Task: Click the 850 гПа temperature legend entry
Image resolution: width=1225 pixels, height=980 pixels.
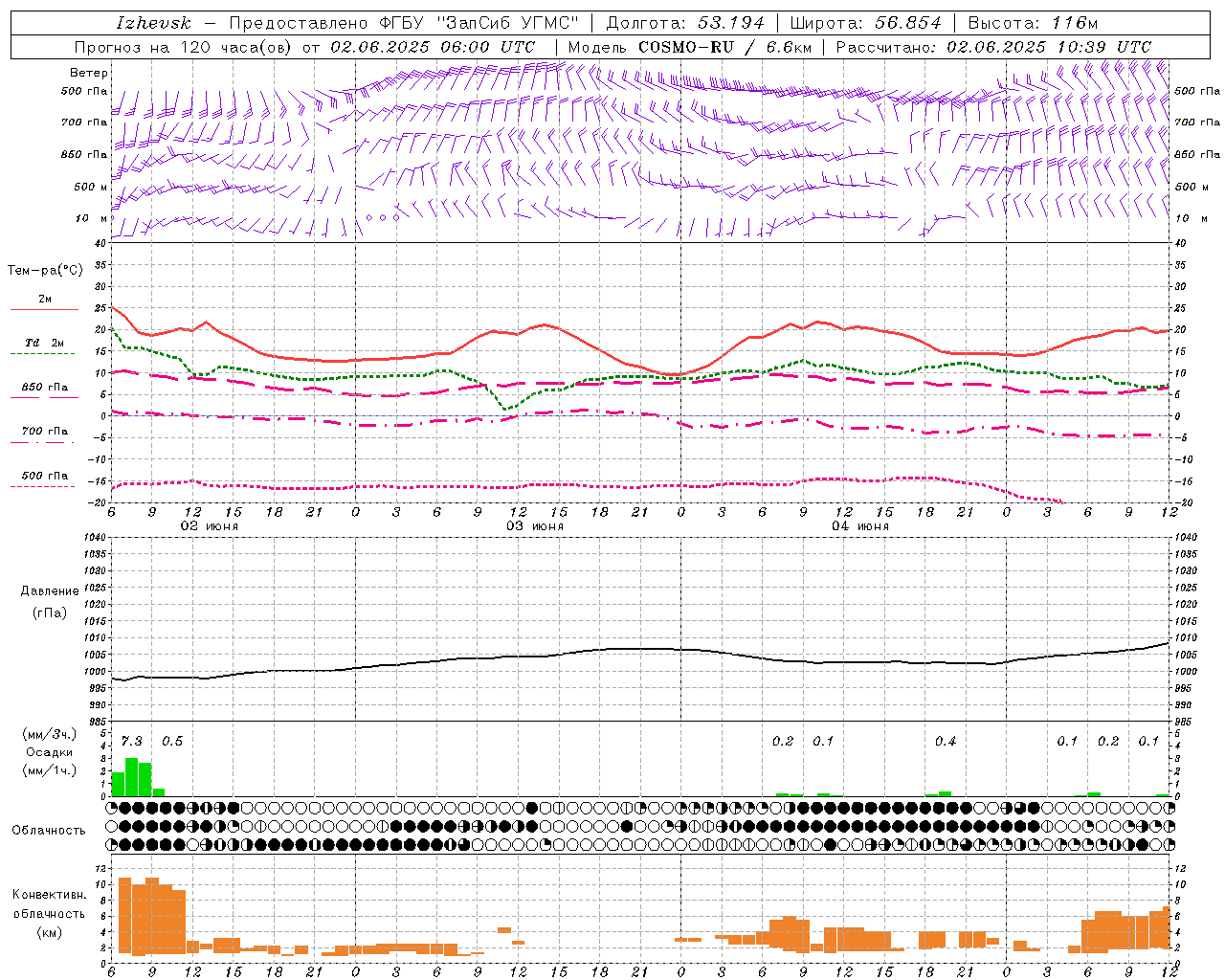Action: point(45,388)
